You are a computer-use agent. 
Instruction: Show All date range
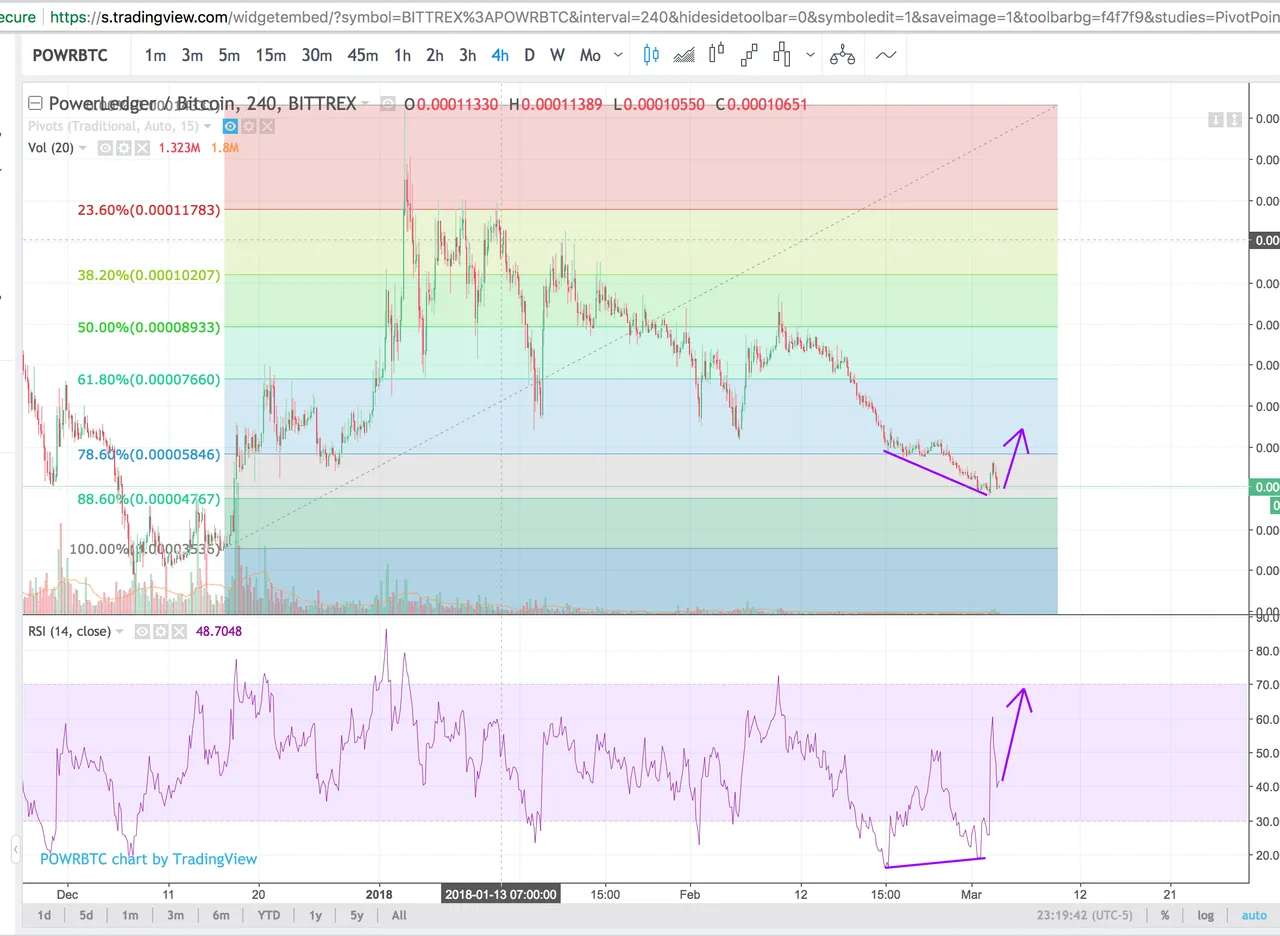tap(399, 915)
